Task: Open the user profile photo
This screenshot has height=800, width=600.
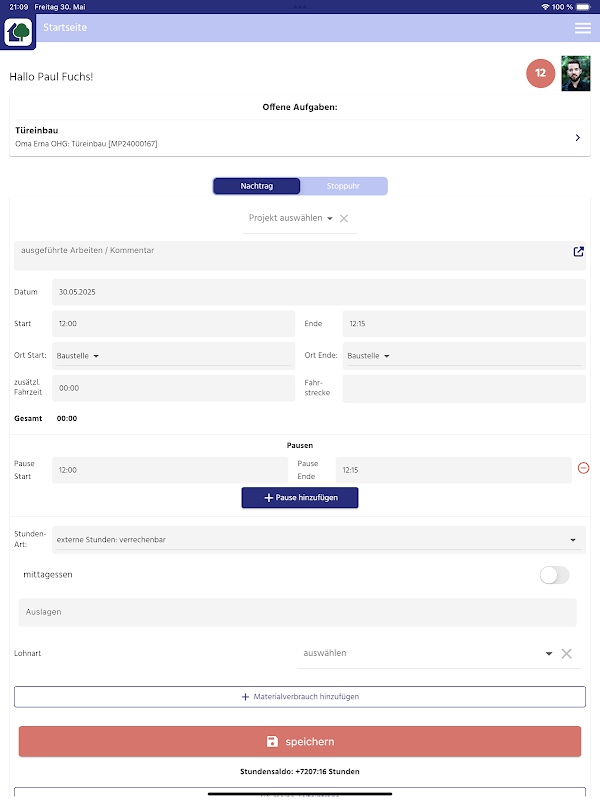Action: click(x=575, y=73)
